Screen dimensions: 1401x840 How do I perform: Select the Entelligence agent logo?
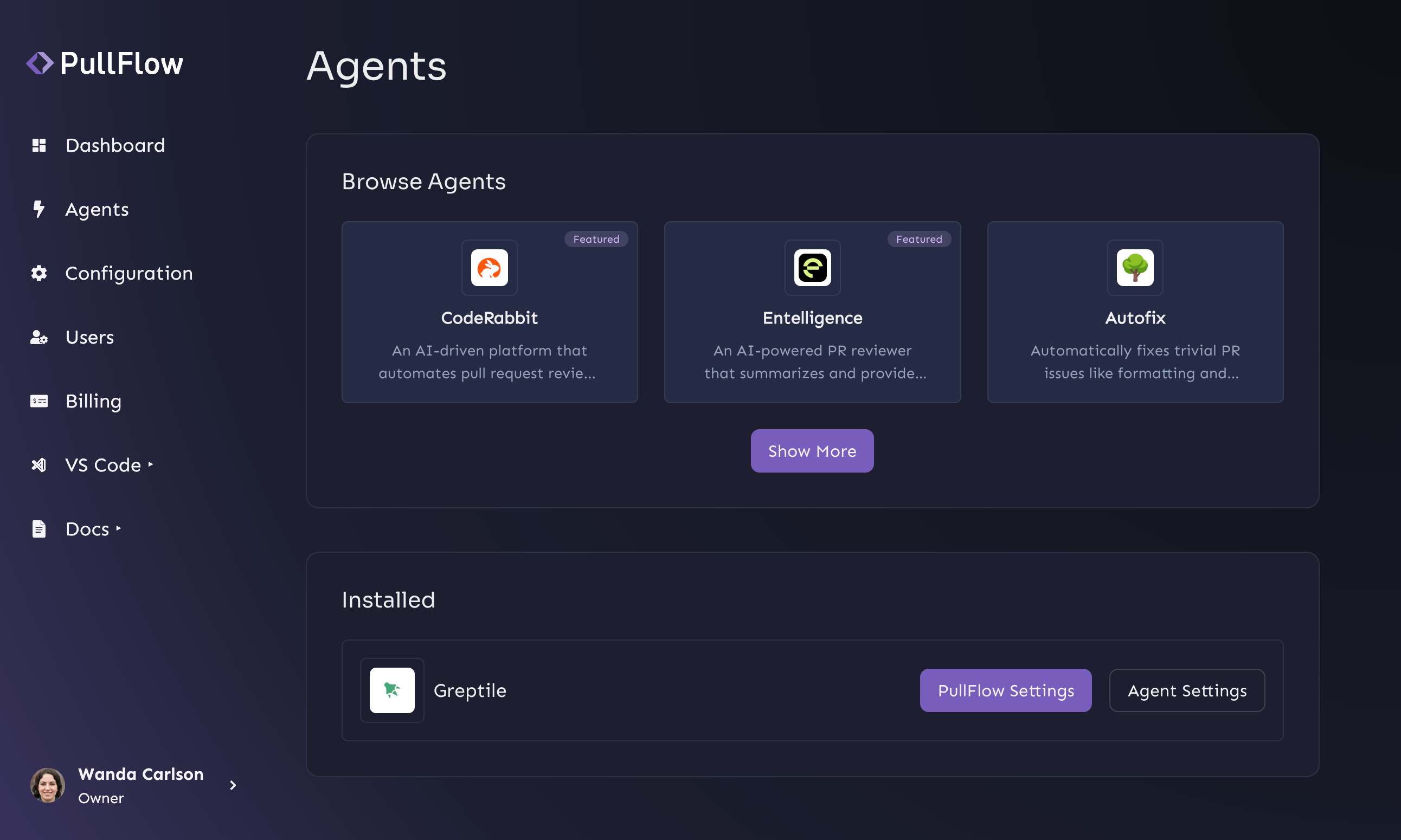click(x=812, y=268)
